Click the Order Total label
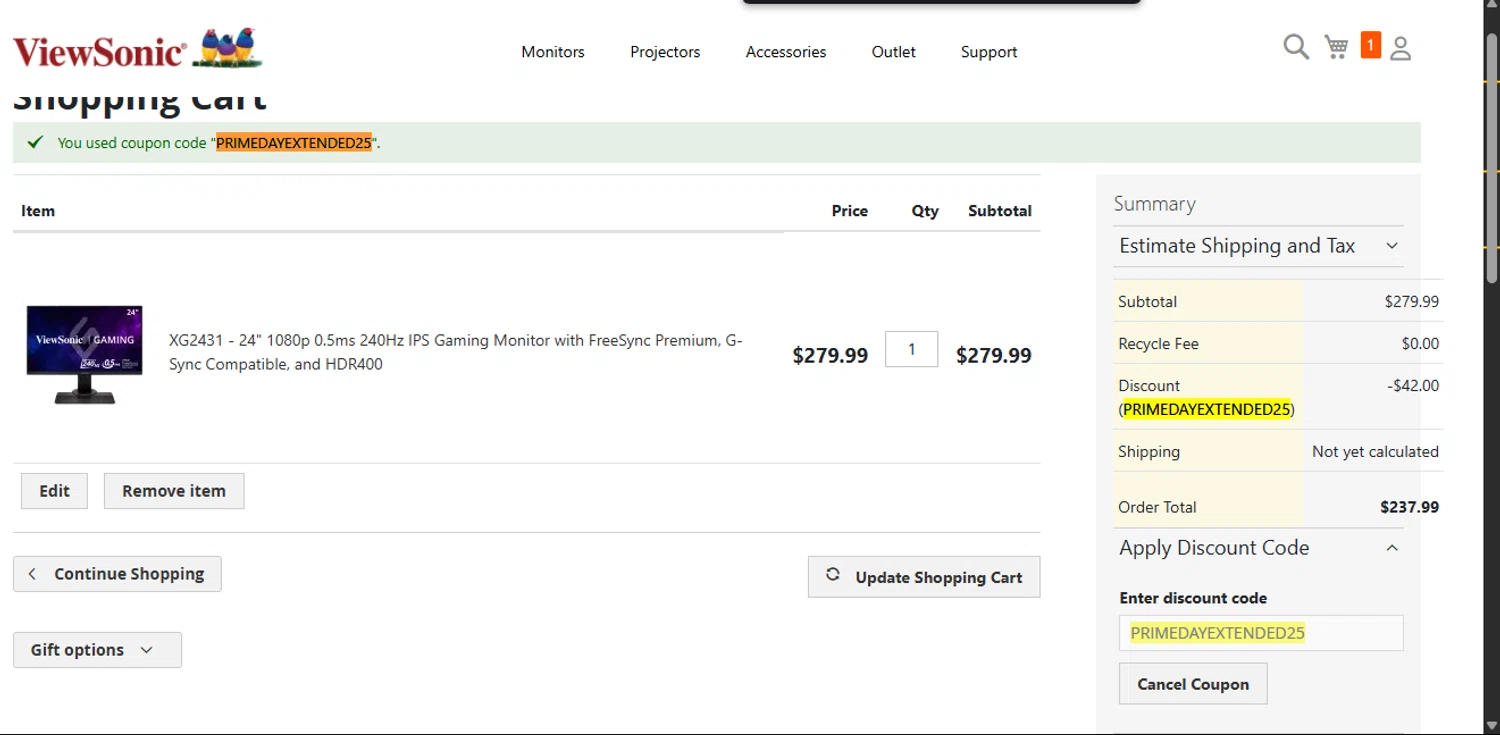Image resolution: width=1500 pixels, height=735 pixels. [x=1157, y=507]
